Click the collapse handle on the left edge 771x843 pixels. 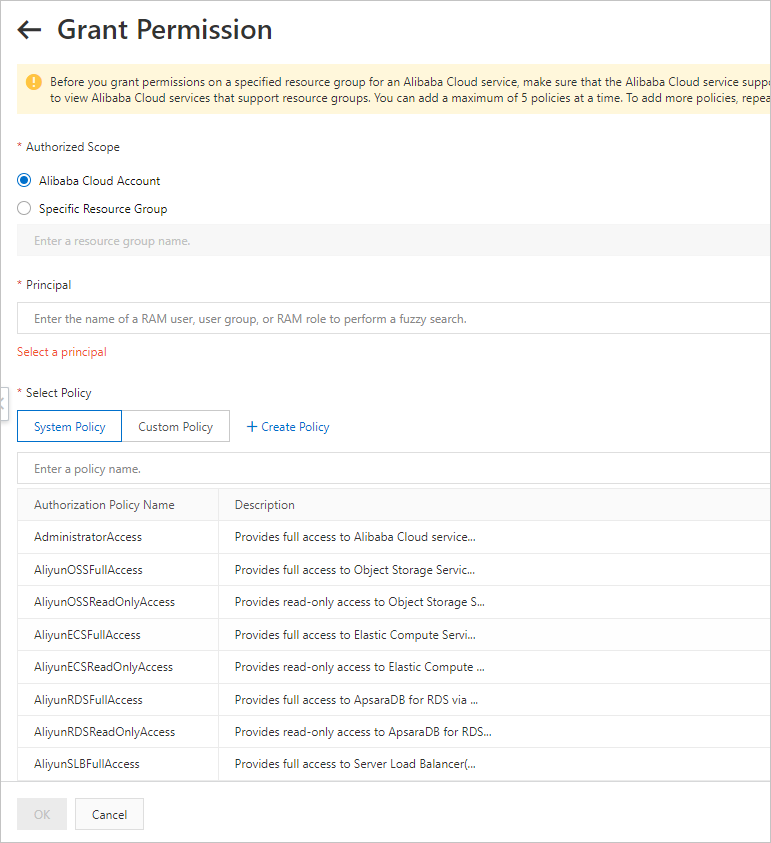(3, 403)
